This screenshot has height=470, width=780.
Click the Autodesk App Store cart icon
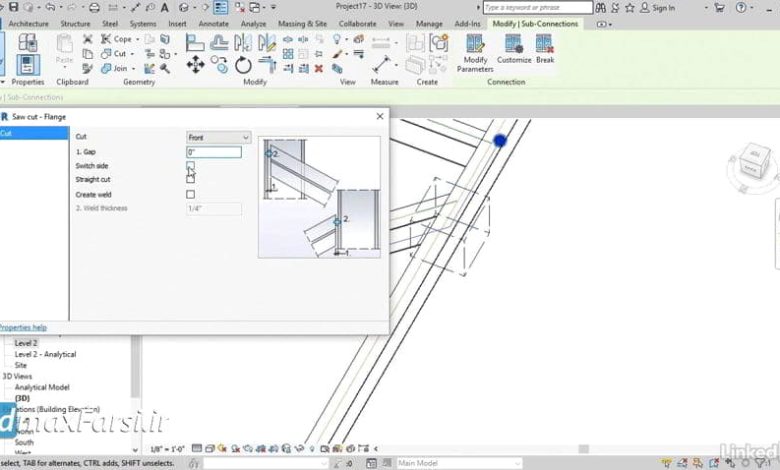719,7
